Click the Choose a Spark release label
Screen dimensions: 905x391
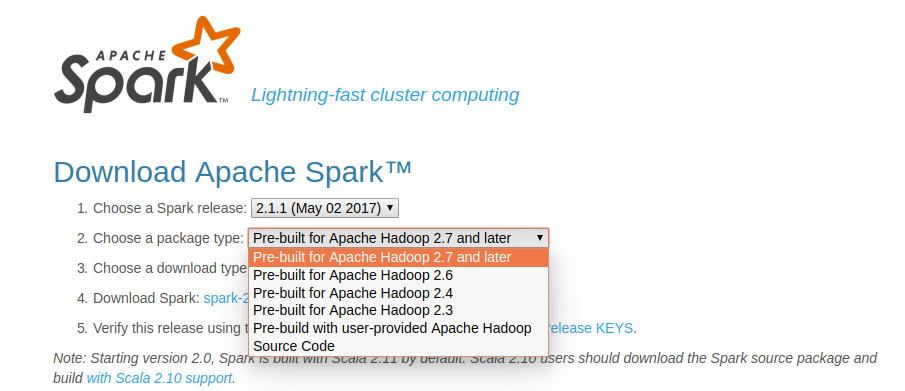click(x=170, y=208)
